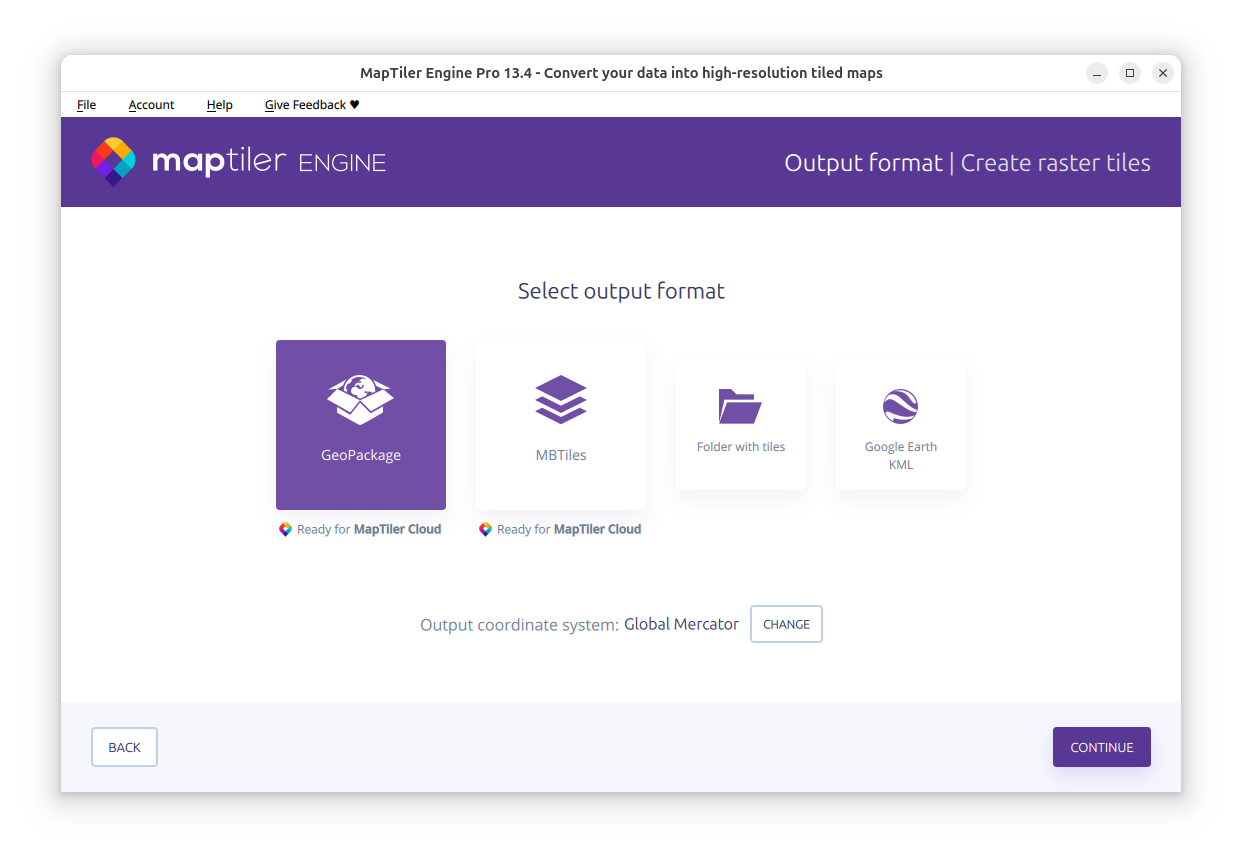Image resolution: width=1242 pixels, height=859 pixels.
Task: Choose the Folder with tiles icon
Action: click(741, 406)
